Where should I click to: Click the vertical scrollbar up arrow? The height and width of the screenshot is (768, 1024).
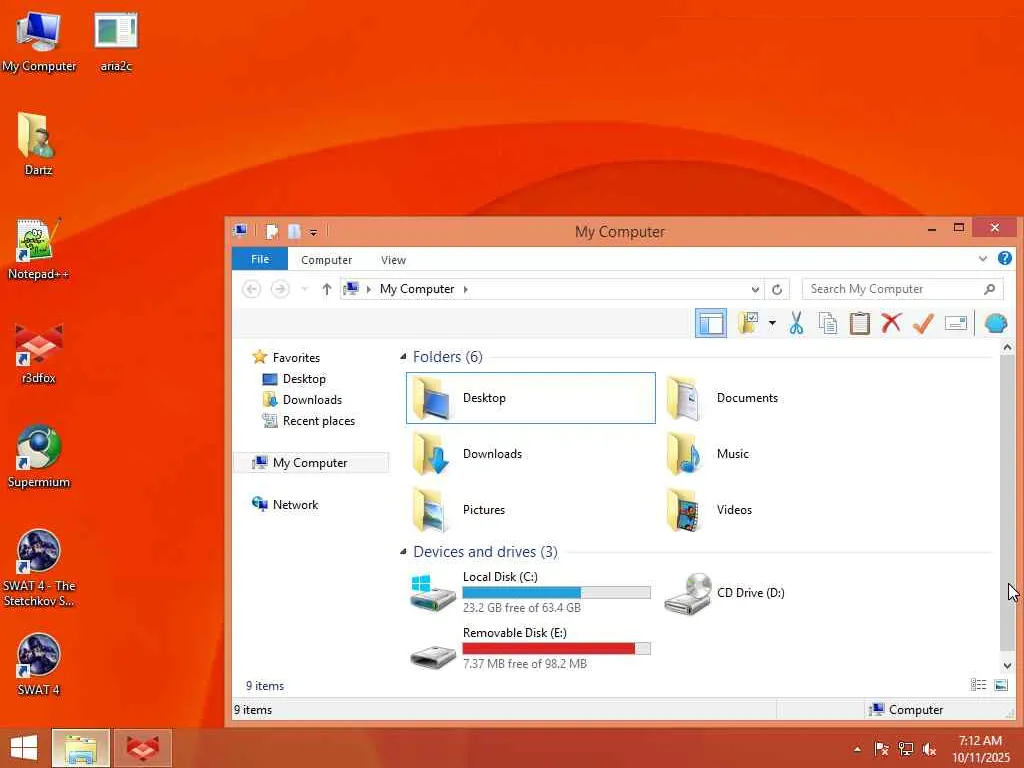1007,348
